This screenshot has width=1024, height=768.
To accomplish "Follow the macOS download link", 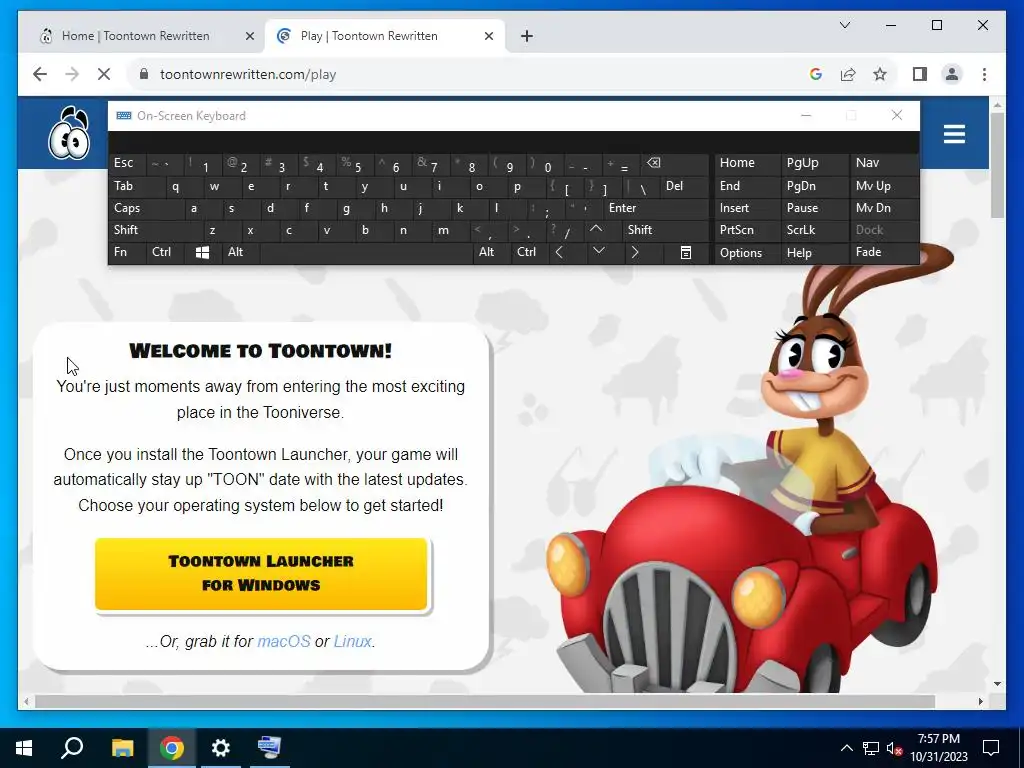I will tap(283, 641).
